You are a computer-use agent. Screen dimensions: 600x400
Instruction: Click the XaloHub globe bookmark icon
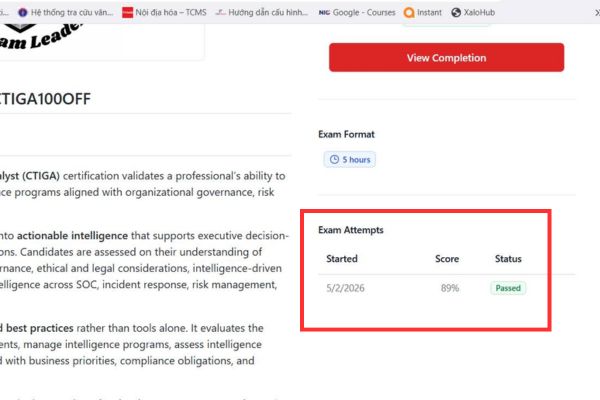[457, 12]
